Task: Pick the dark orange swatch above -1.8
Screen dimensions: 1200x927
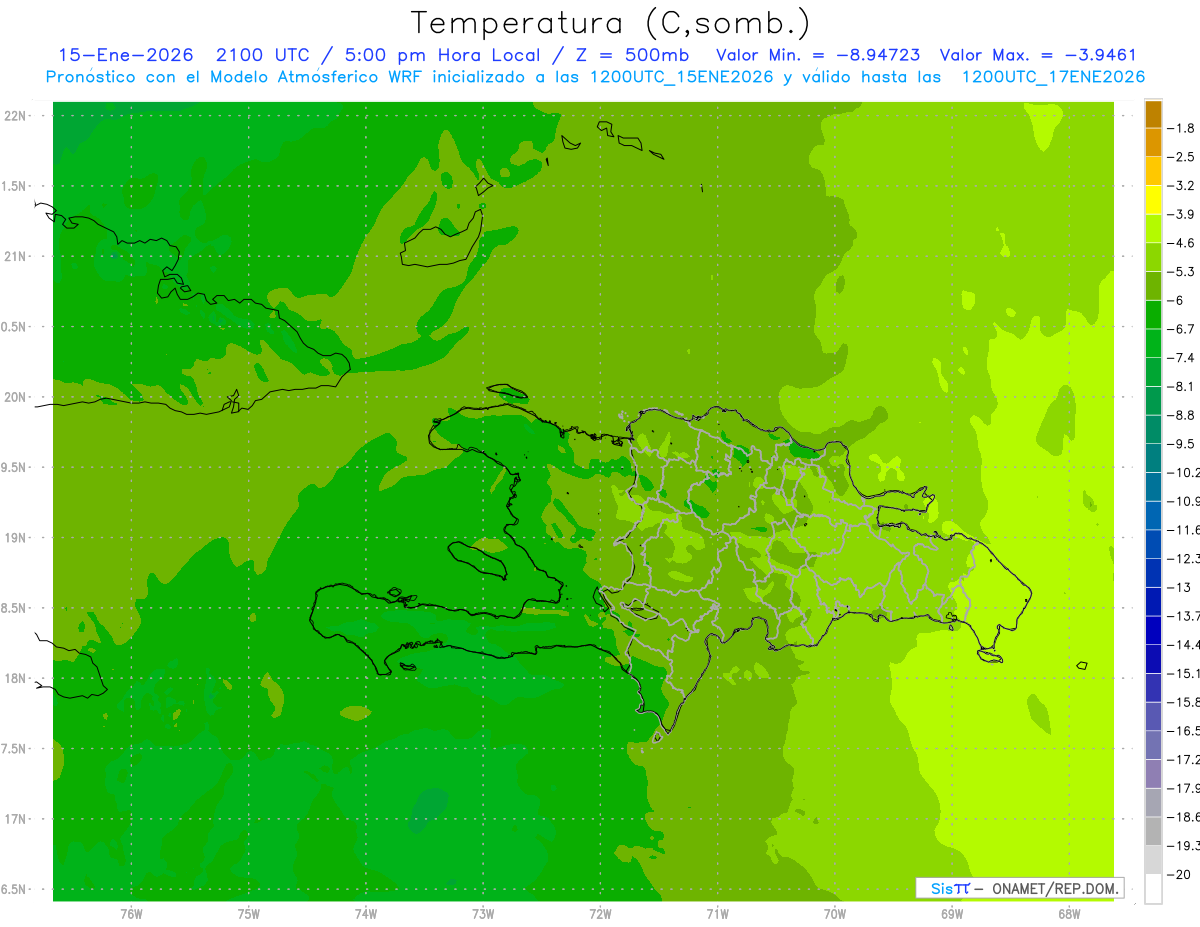Action: pos(1153,114)
